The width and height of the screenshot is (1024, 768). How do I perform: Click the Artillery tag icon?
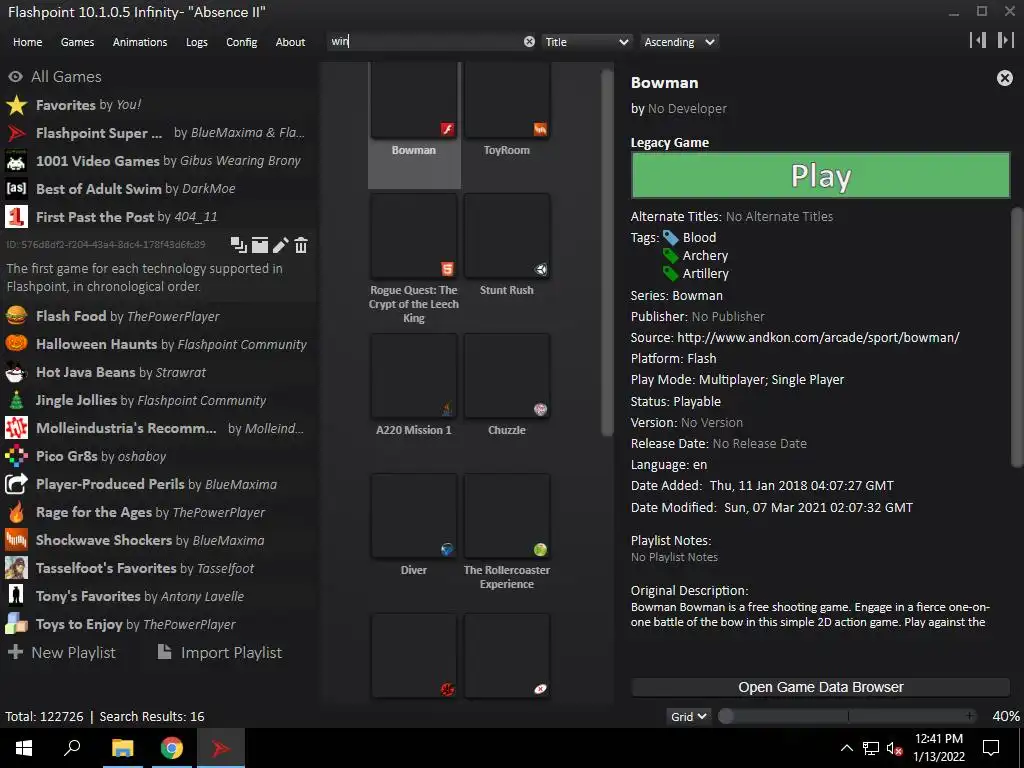[671, 274]
